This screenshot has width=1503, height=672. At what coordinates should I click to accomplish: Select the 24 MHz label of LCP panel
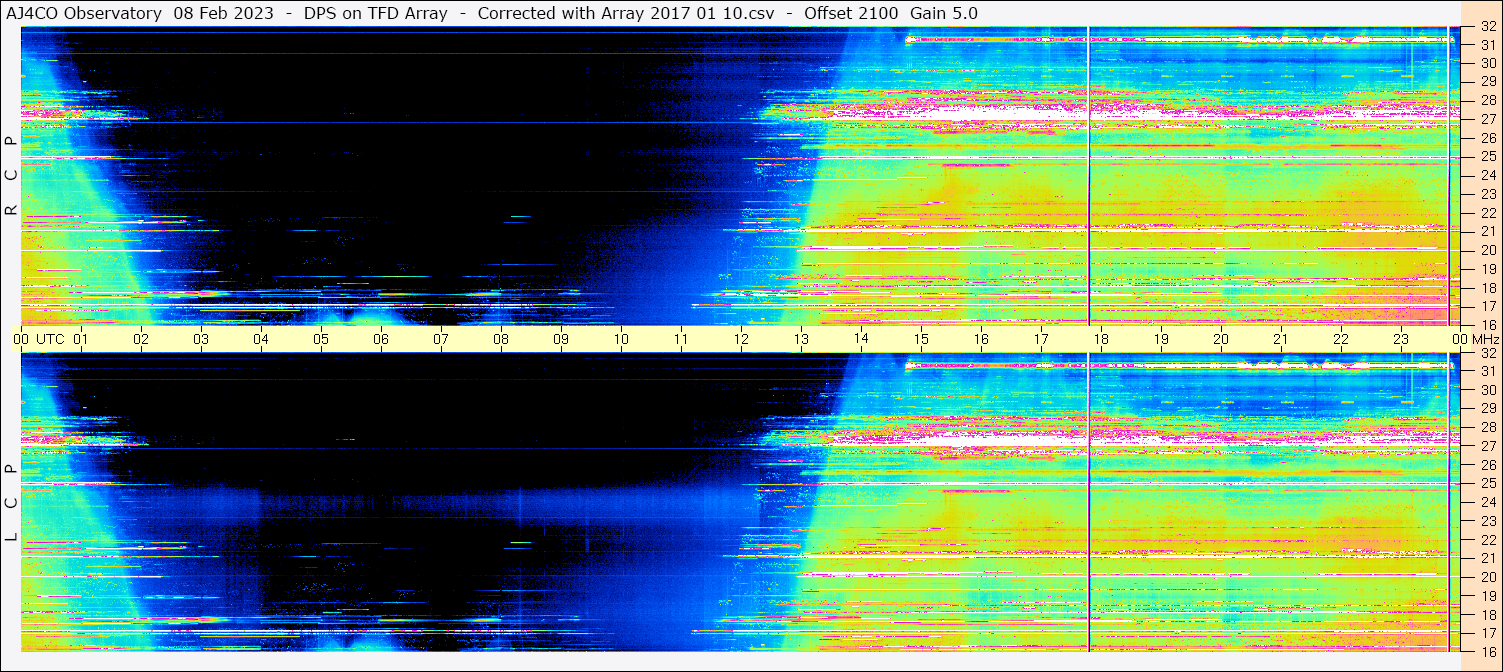pos(1488,502)
